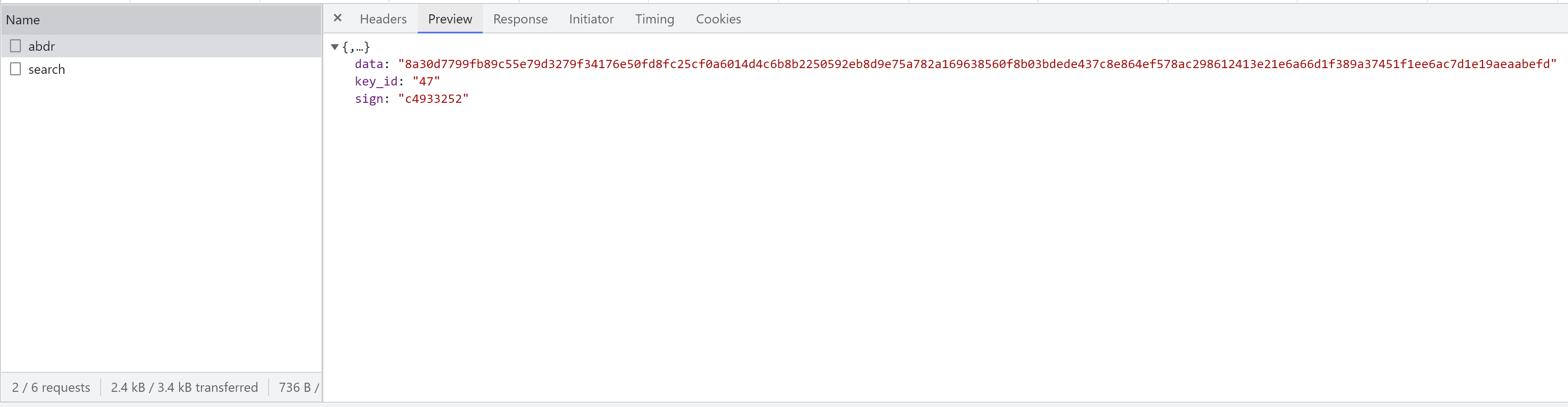Click the transferred size indicator
1568x407 pixels.
pyautogui.click(x=184, y=387)
